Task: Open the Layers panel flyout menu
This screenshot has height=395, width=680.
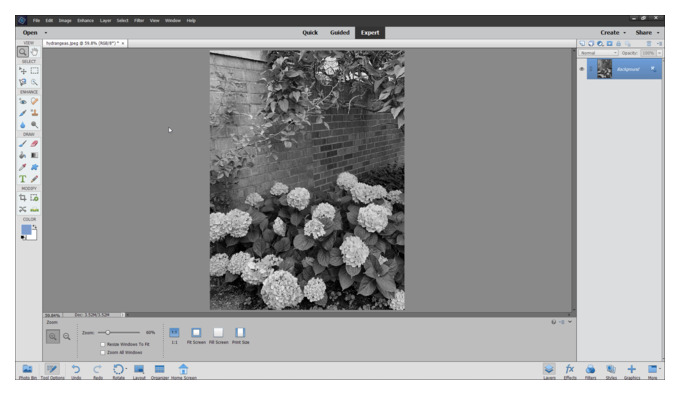Action: click(x=659, y=44)
